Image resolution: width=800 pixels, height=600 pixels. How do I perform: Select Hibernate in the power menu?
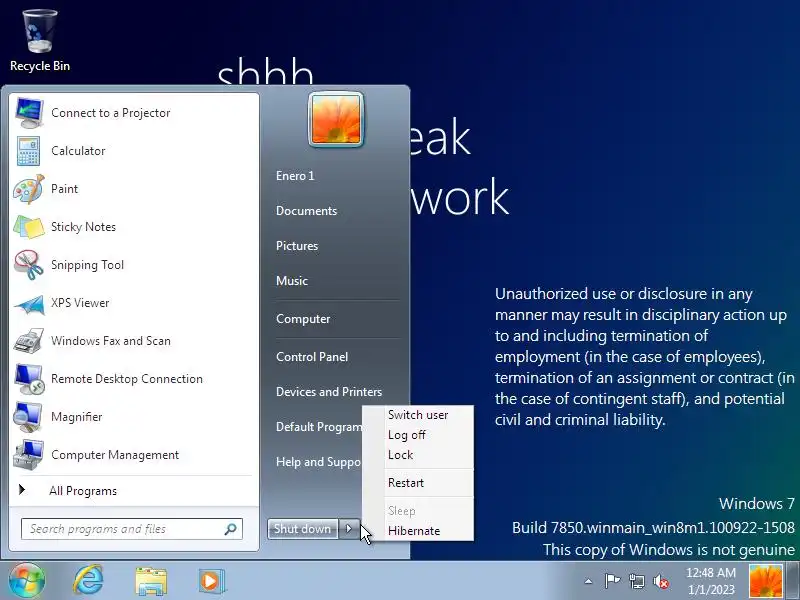414,531
